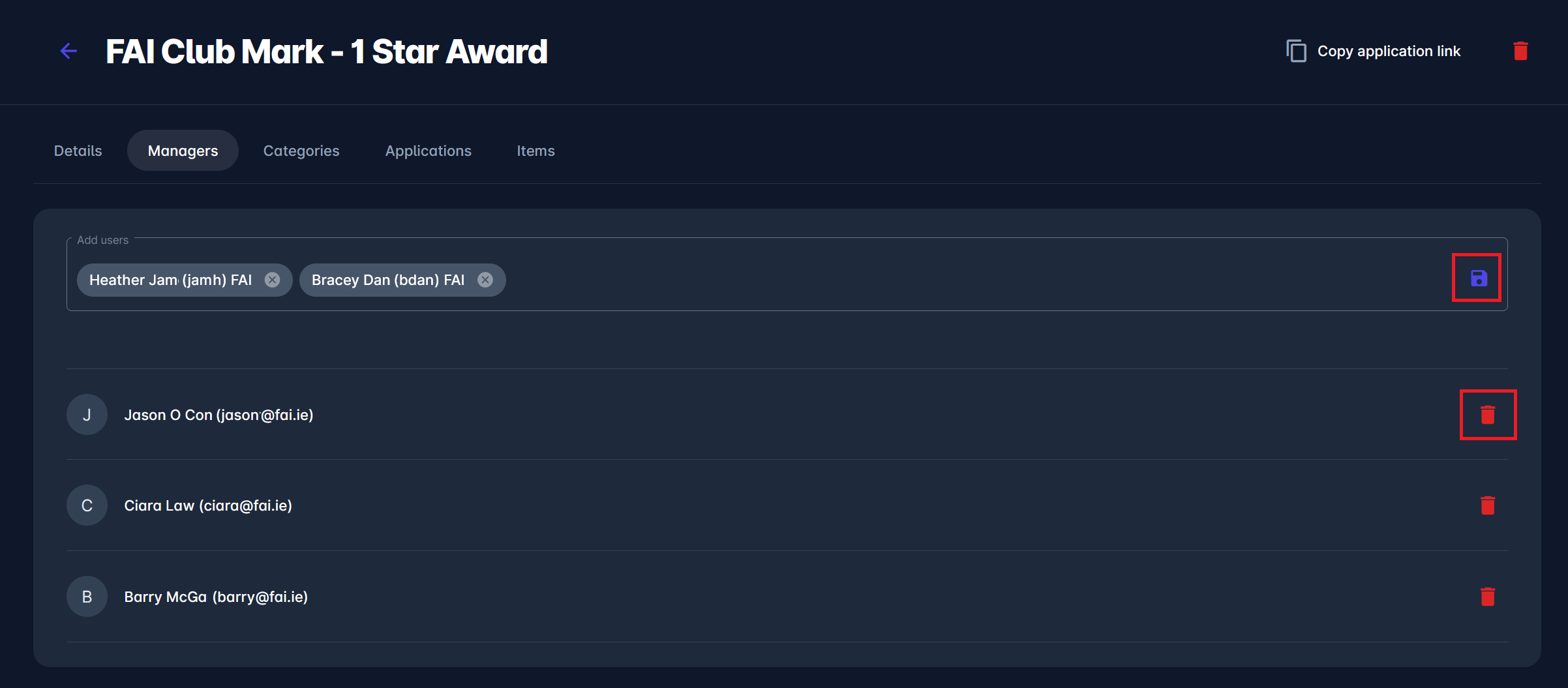This screenshot has height=688, width=1568.
Task: Open the Items tab
Action: coord(535,151)
